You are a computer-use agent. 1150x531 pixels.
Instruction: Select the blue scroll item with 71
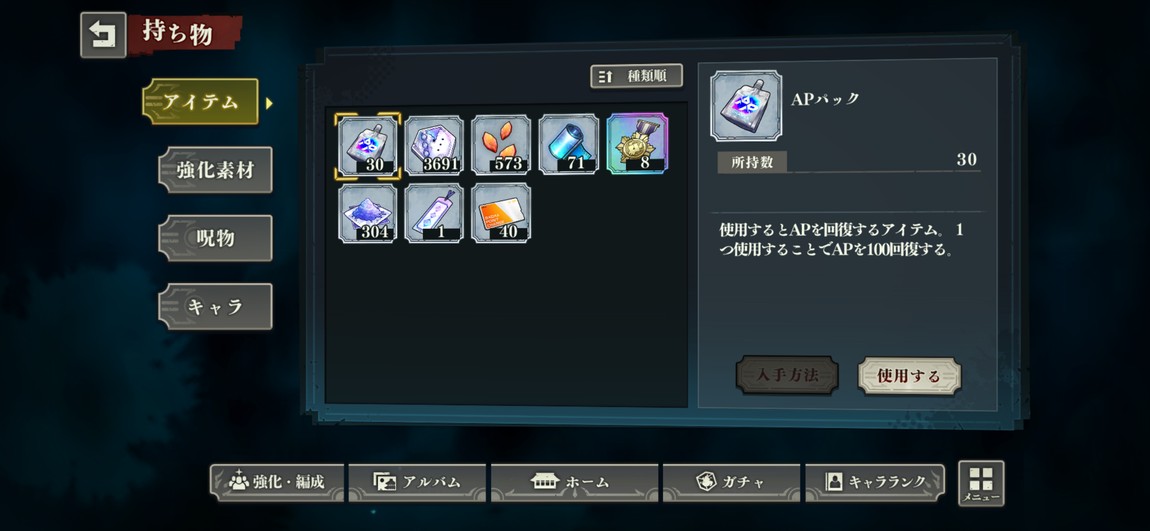[x=568, y=144]
